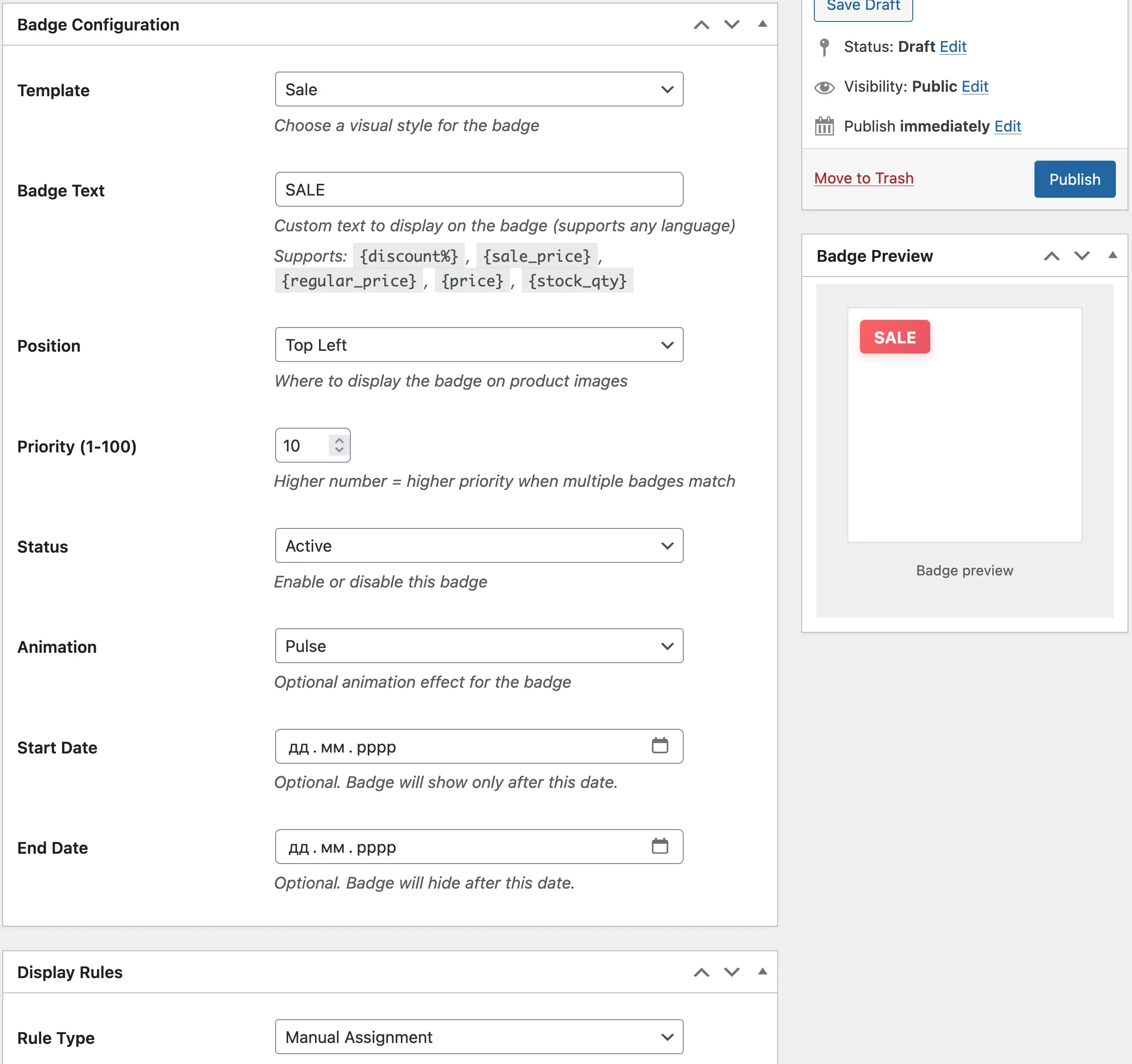Viewport: 1132px width, 1064px height.
Task: Open the Template dropdown
Action: click(479, 89)
